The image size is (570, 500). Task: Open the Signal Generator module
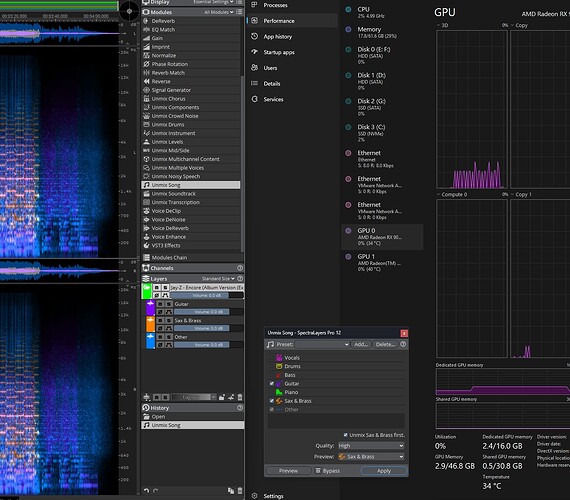click(x=190, y=90)
